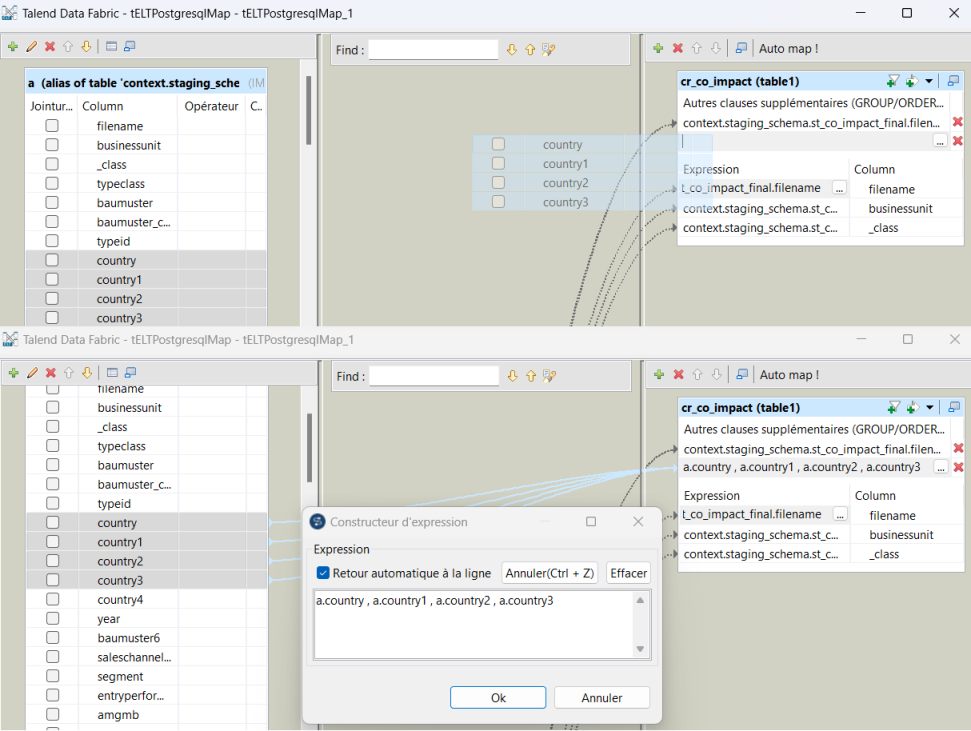Screen dimensions: 971x731
Task: Tick join checkbox for country4 in lower window
Action: click(x=53, y=599)
